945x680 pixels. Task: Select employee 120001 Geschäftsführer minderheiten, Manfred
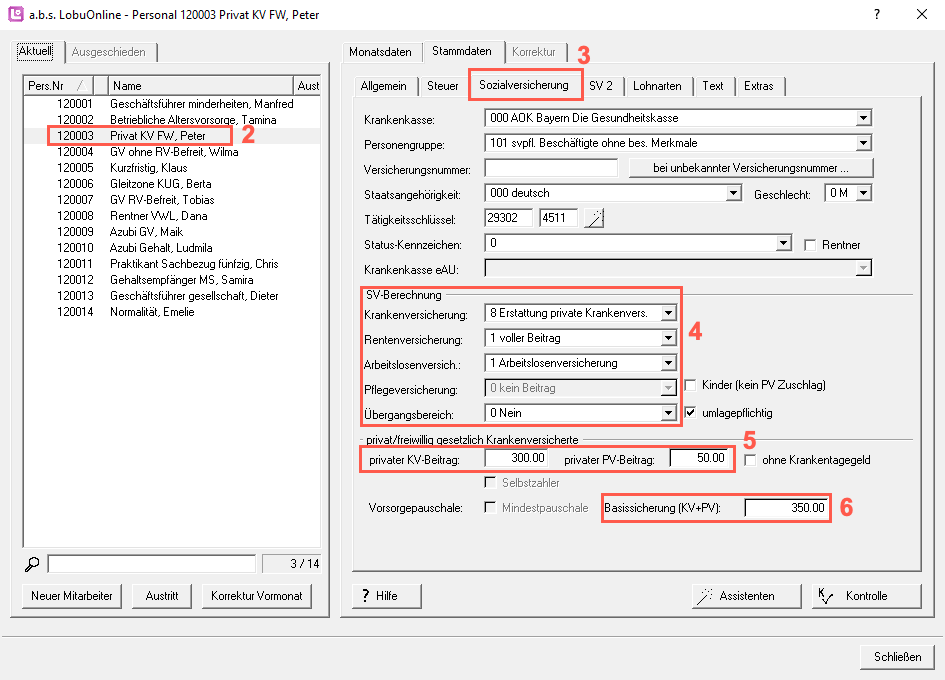point(172,104)
